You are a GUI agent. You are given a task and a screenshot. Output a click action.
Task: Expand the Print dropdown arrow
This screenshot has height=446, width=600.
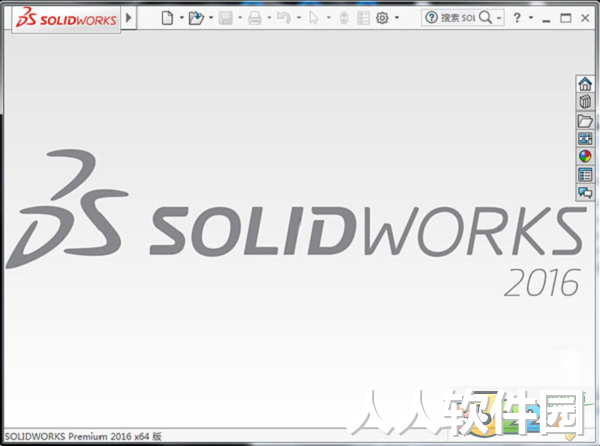269,18
